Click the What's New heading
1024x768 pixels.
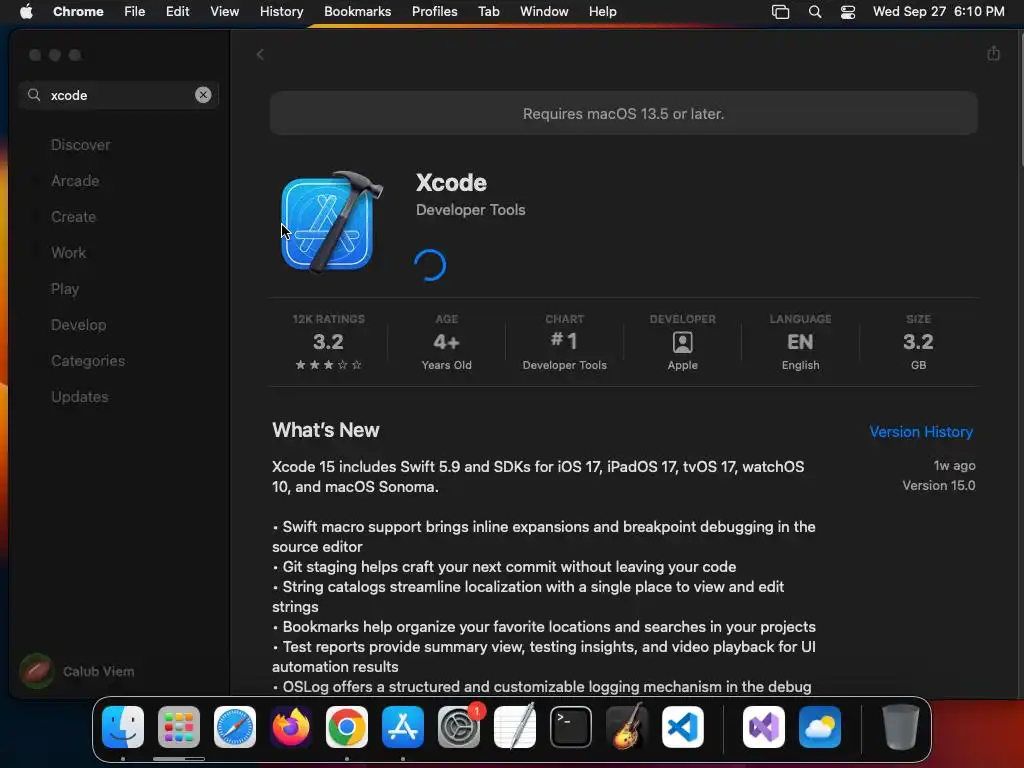pyautogui.click(x=326, y=430)
